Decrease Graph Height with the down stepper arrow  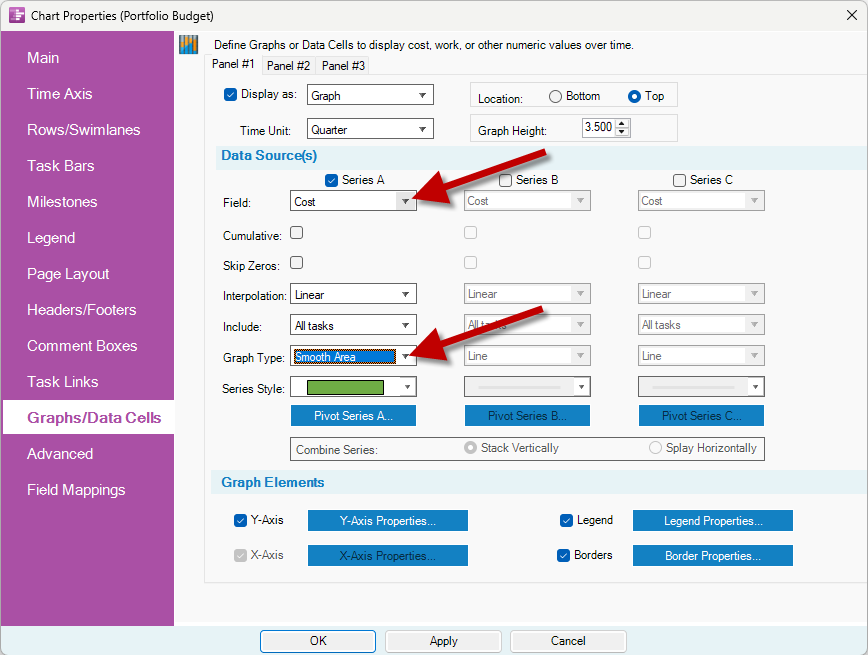[622, 131]
